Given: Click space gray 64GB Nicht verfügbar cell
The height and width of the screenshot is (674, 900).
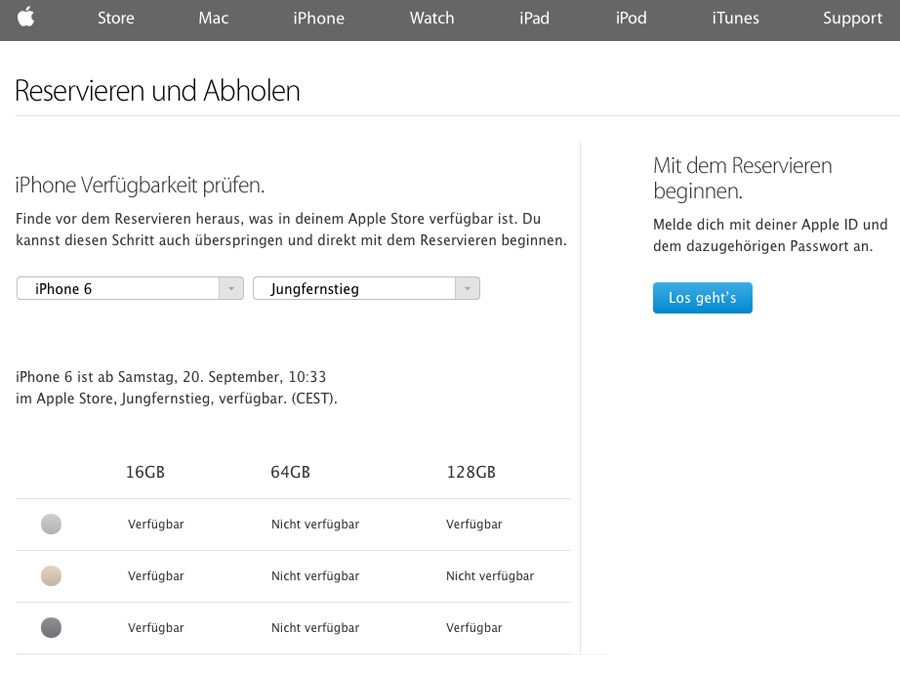Looking at the screenshot, I should [x=315, y=627].
